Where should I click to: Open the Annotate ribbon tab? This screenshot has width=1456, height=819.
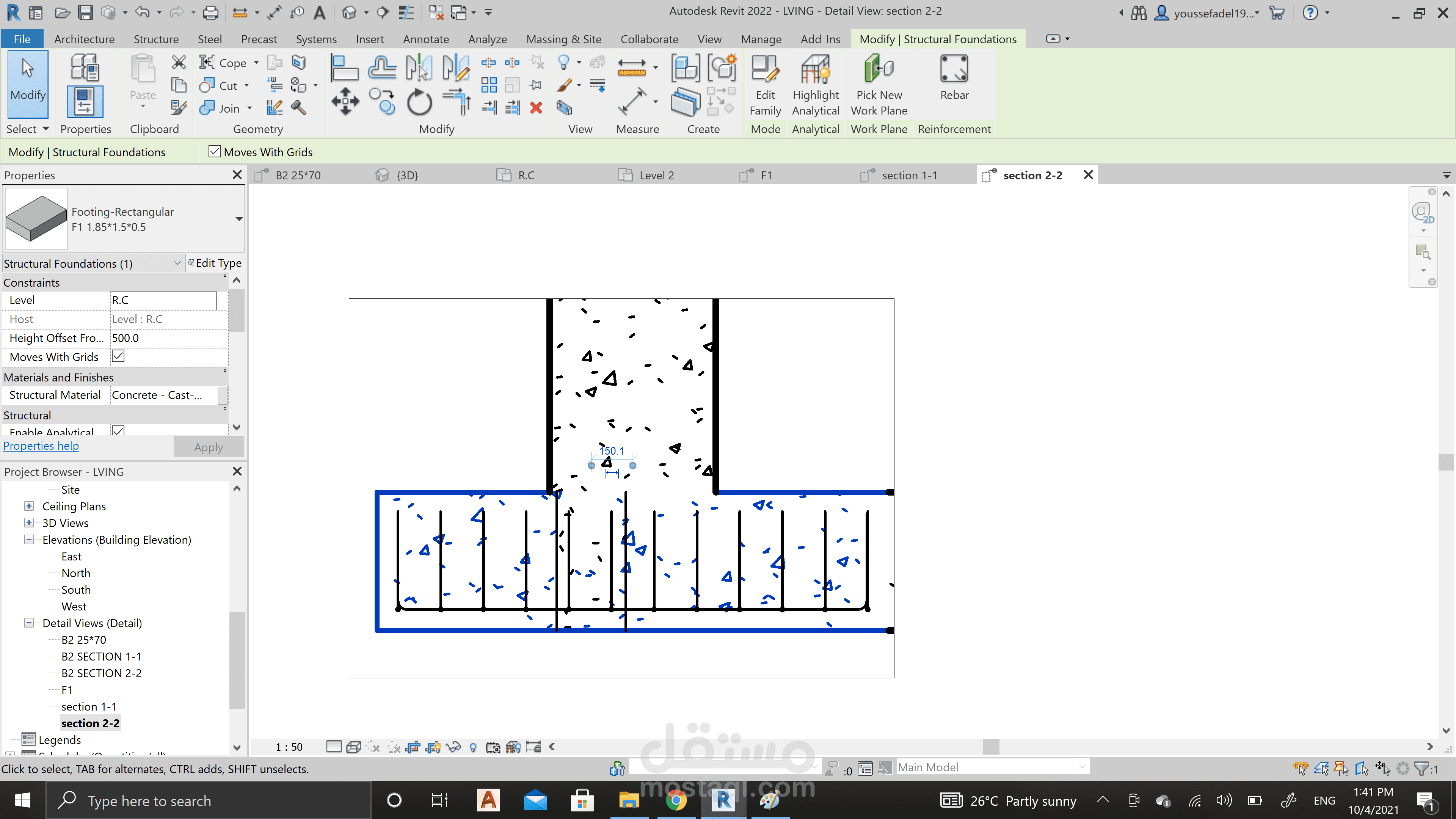425,39
